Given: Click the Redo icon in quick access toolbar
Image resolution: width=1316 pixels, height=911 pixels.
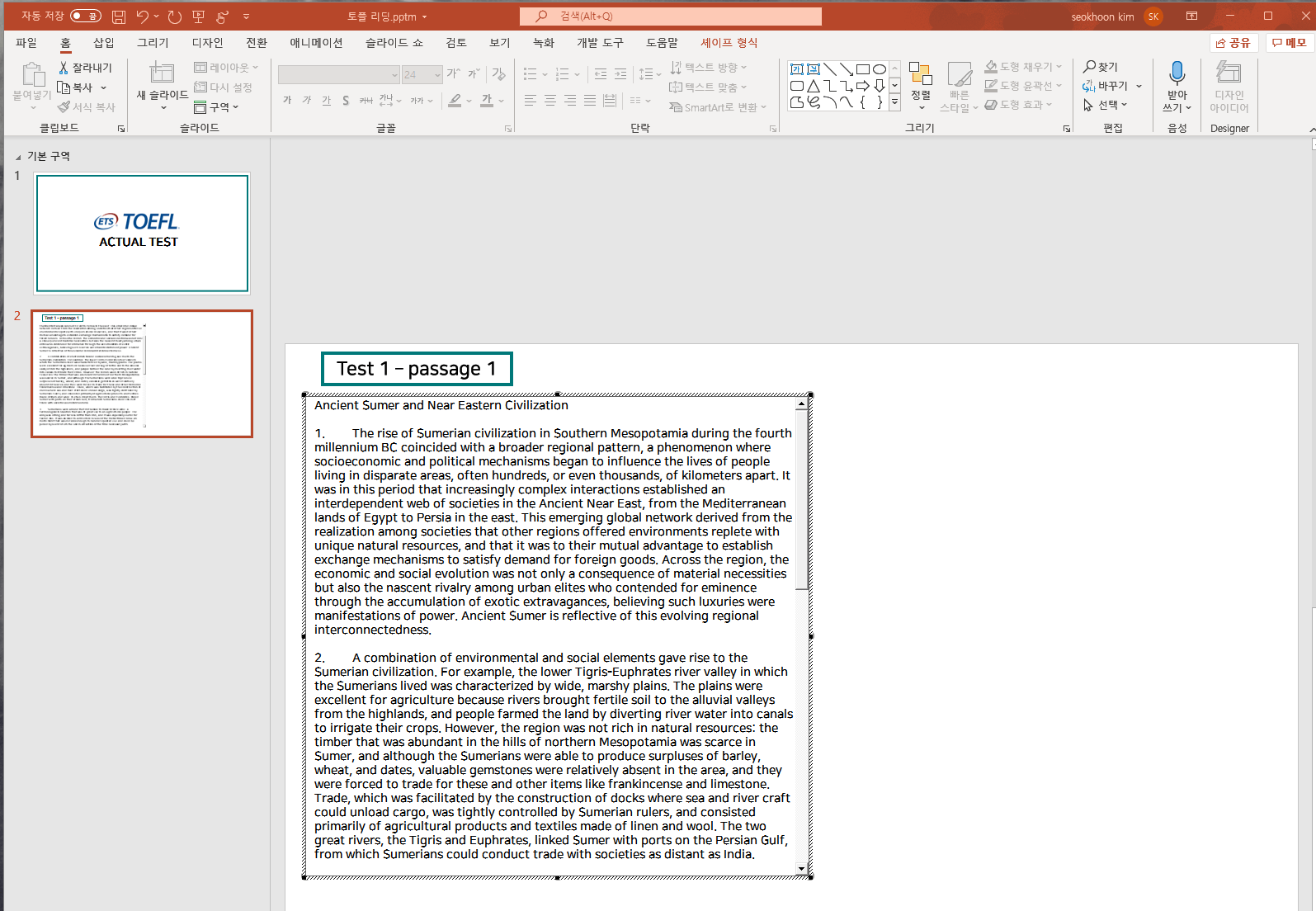Looking at the screenshot, I should coord(175,17).
